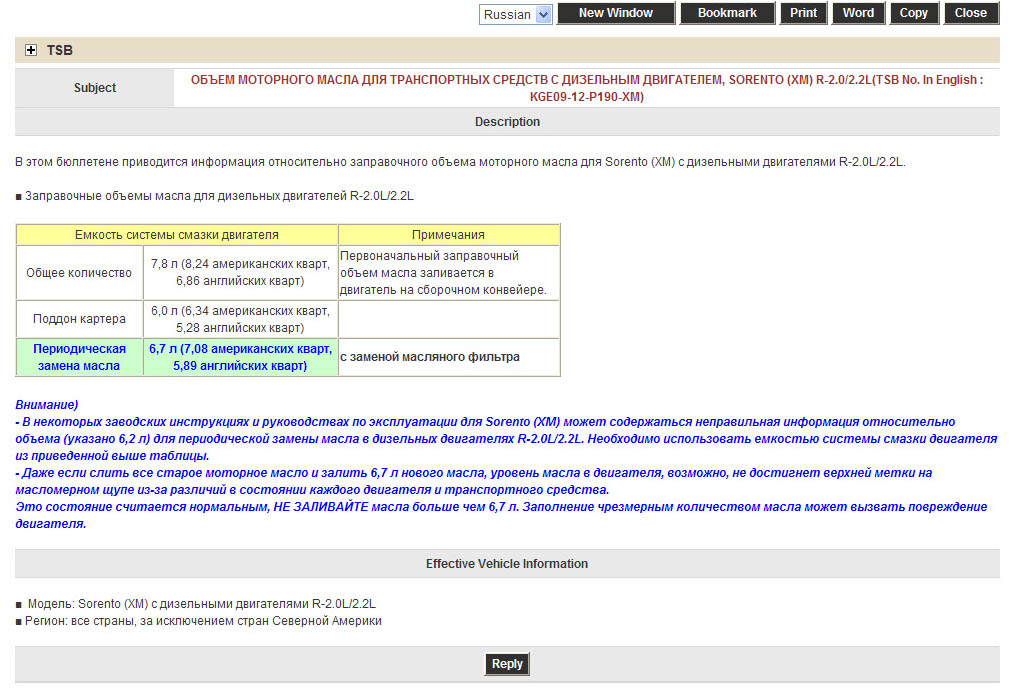
Task: Click the Effective Vehicle Information header
Action: tap(507, 564)
